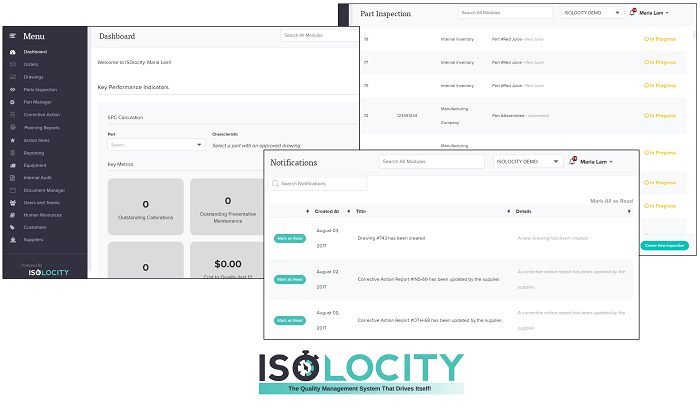Image resolution: width=700 pixels, height=409 pixels.
Task: Click the hamburger icon beside Menu
Action: [x=11, y=36]
